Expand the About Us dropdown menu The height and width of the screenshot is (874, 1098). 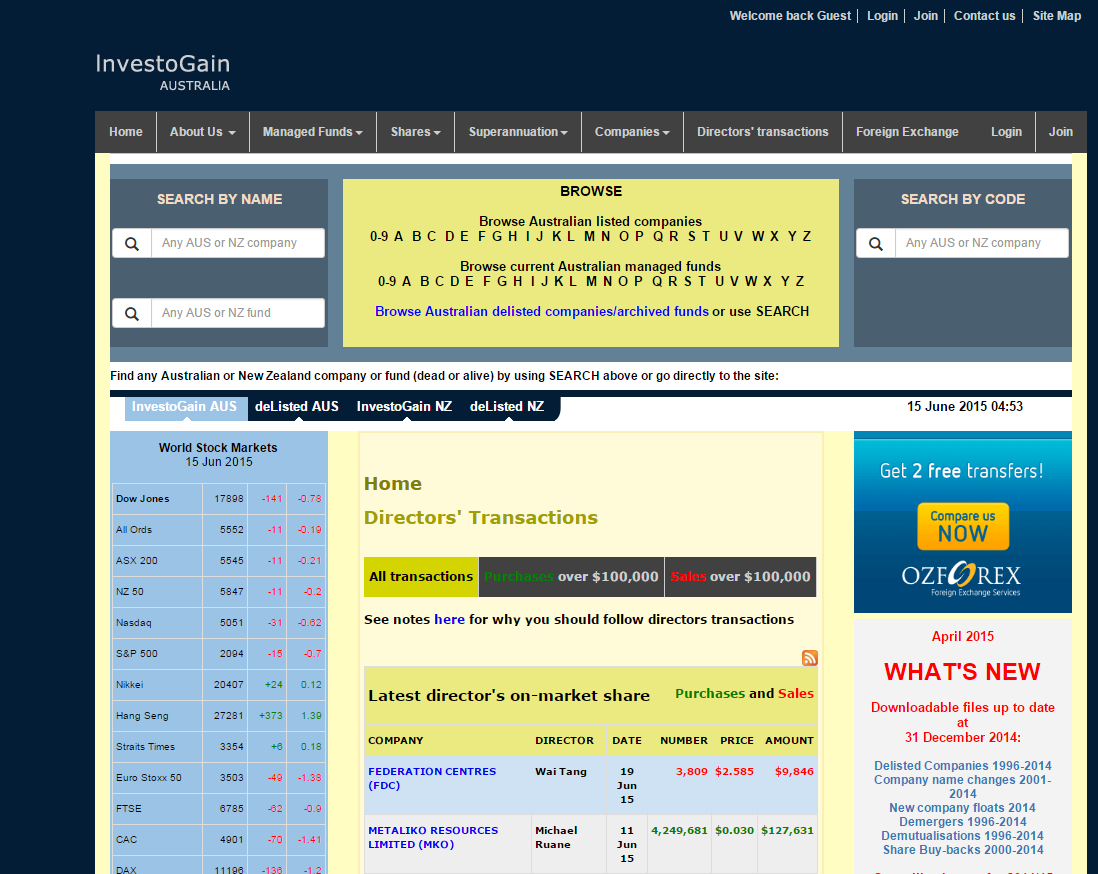[x=202, y=132]
